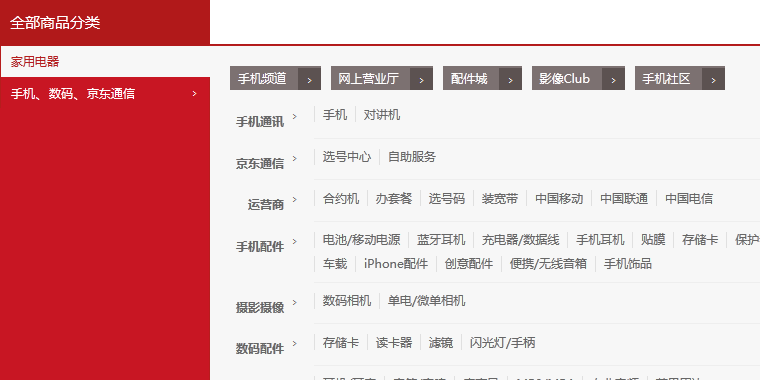
Task: Open 合约机 link
Action: (x=341, y=198)
